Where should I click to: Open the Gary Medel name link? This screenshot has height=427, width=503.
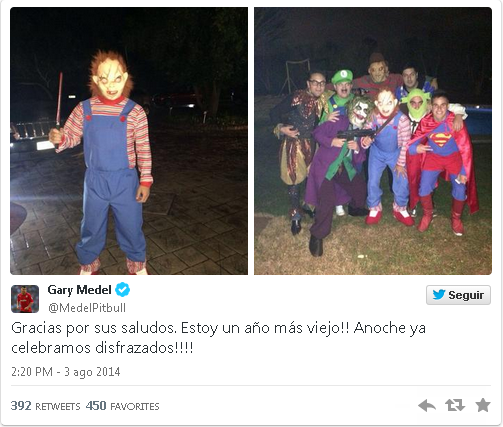(x=79, y=290)
